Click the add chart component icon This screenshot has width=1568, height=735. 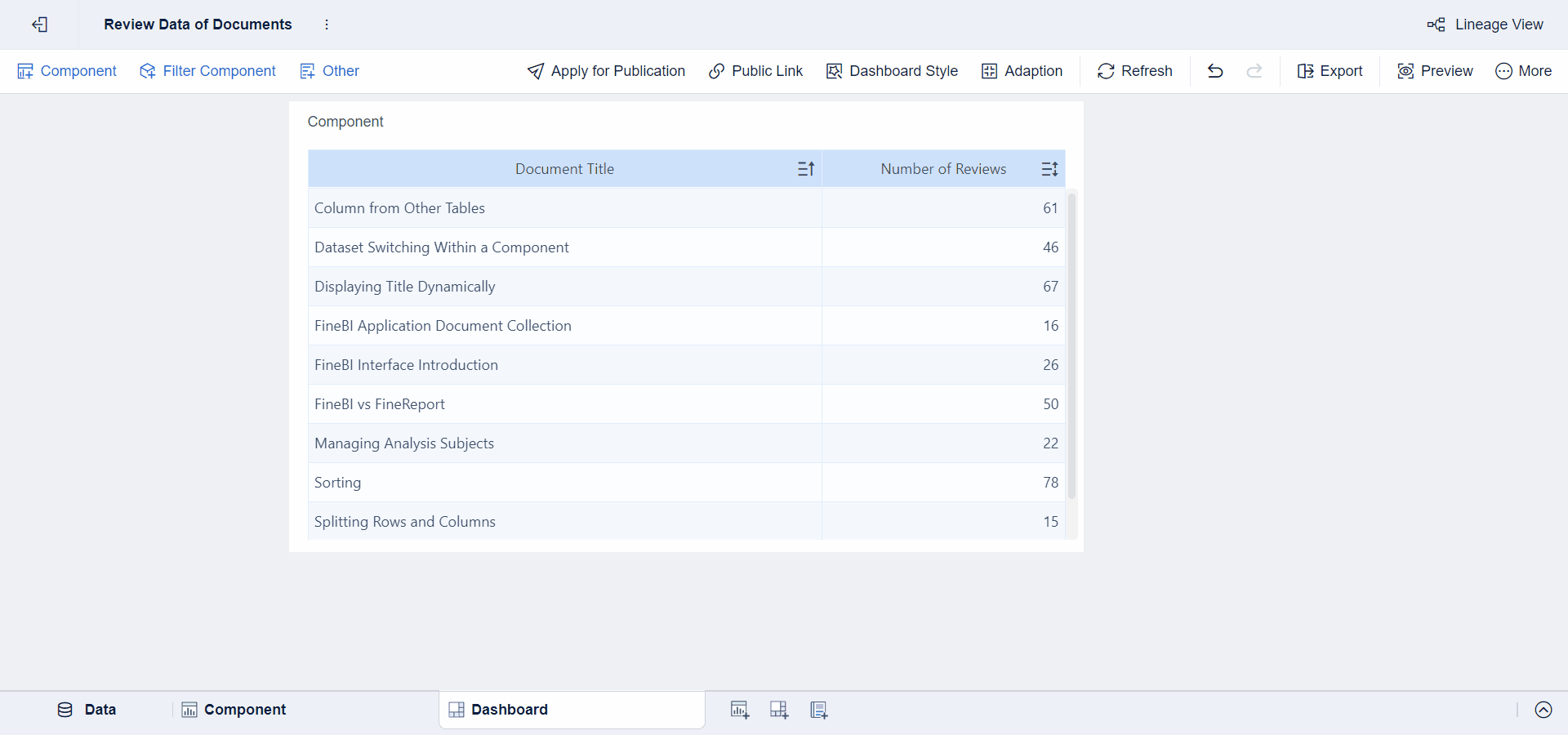tap(739, 710)
